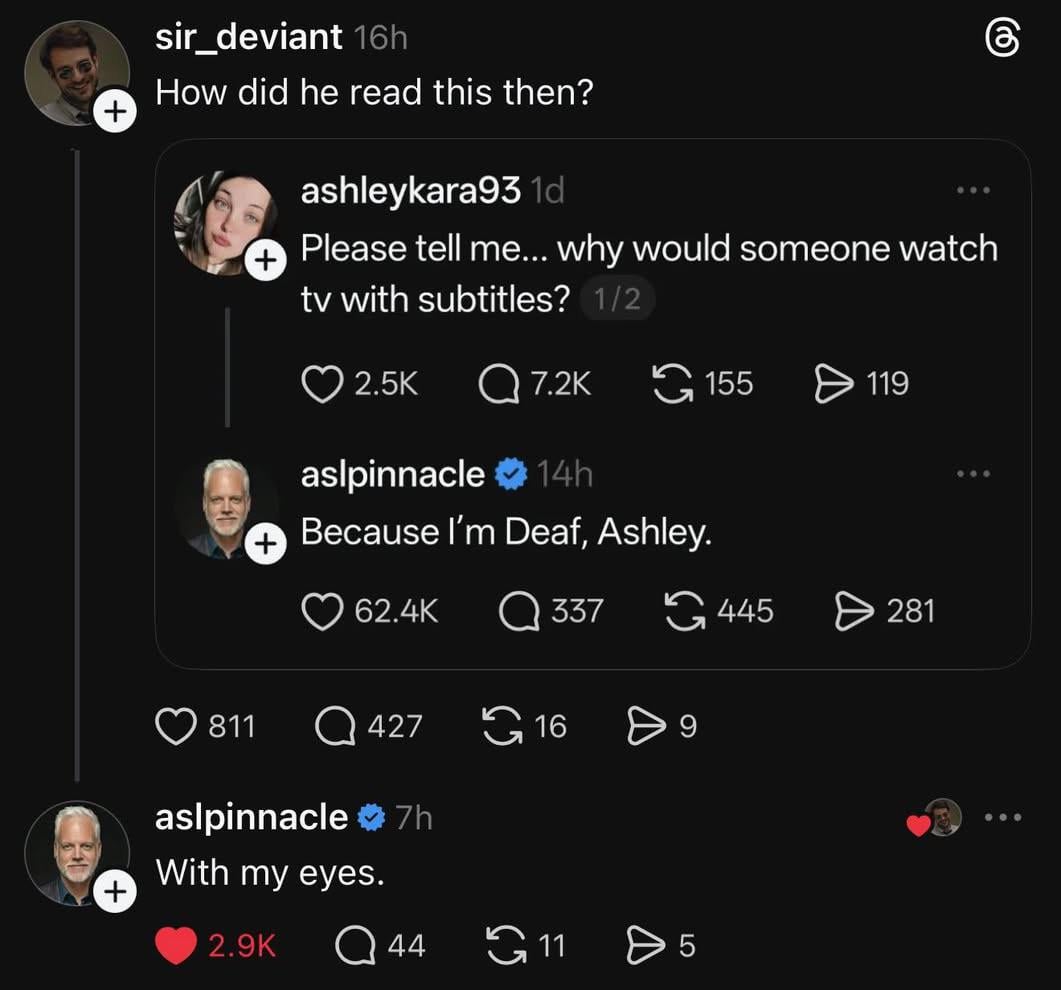
Task: Reply to "With my eyes" comment
Action: 351,945
